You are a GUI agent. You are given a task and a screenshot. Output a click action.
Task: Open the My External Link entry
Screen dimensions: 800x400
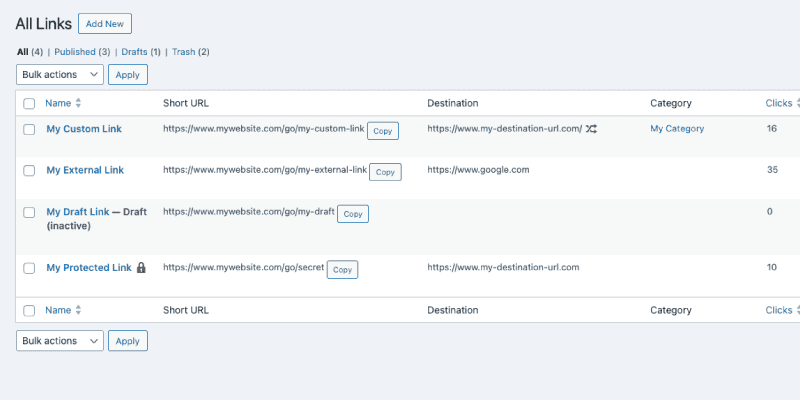[85, 170]
